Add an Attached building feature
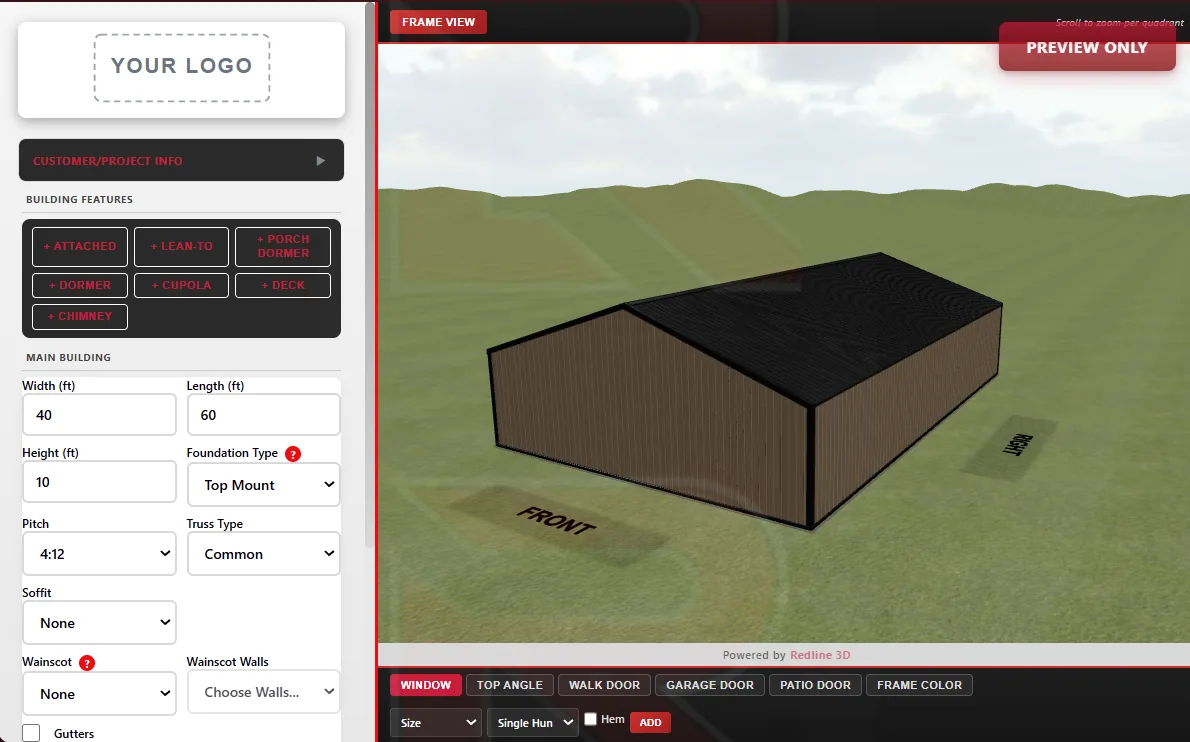This screenshot has height=742, width=1190. [x=80, y=247]
